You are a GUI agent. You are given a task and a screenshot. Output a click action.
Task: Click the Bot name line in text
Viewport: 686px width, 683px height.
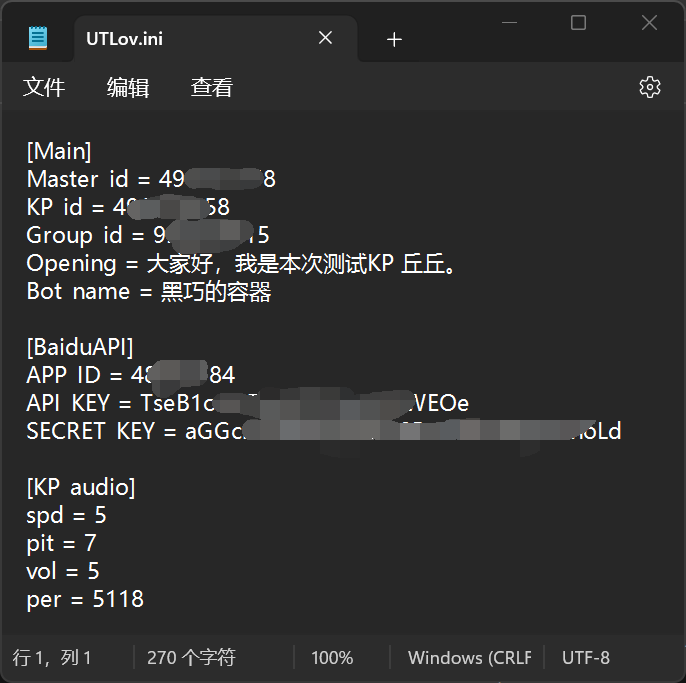(149, 292)
